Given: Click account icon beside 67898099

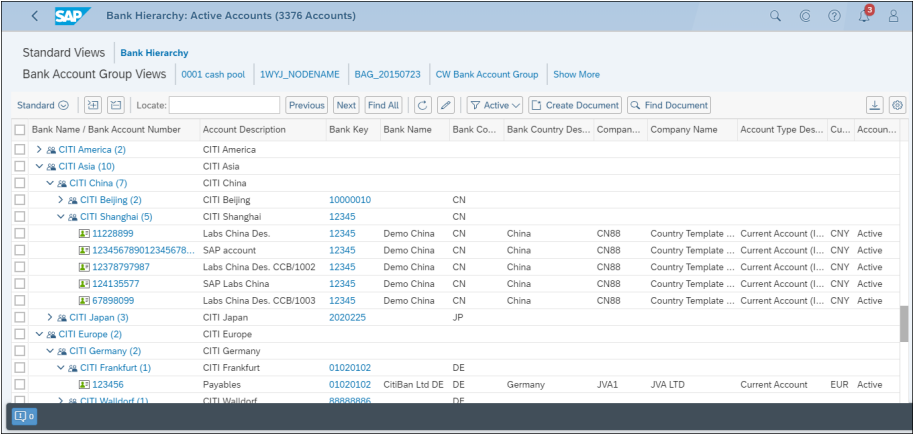Looking at the screenshot, I should tap(84, 301).
